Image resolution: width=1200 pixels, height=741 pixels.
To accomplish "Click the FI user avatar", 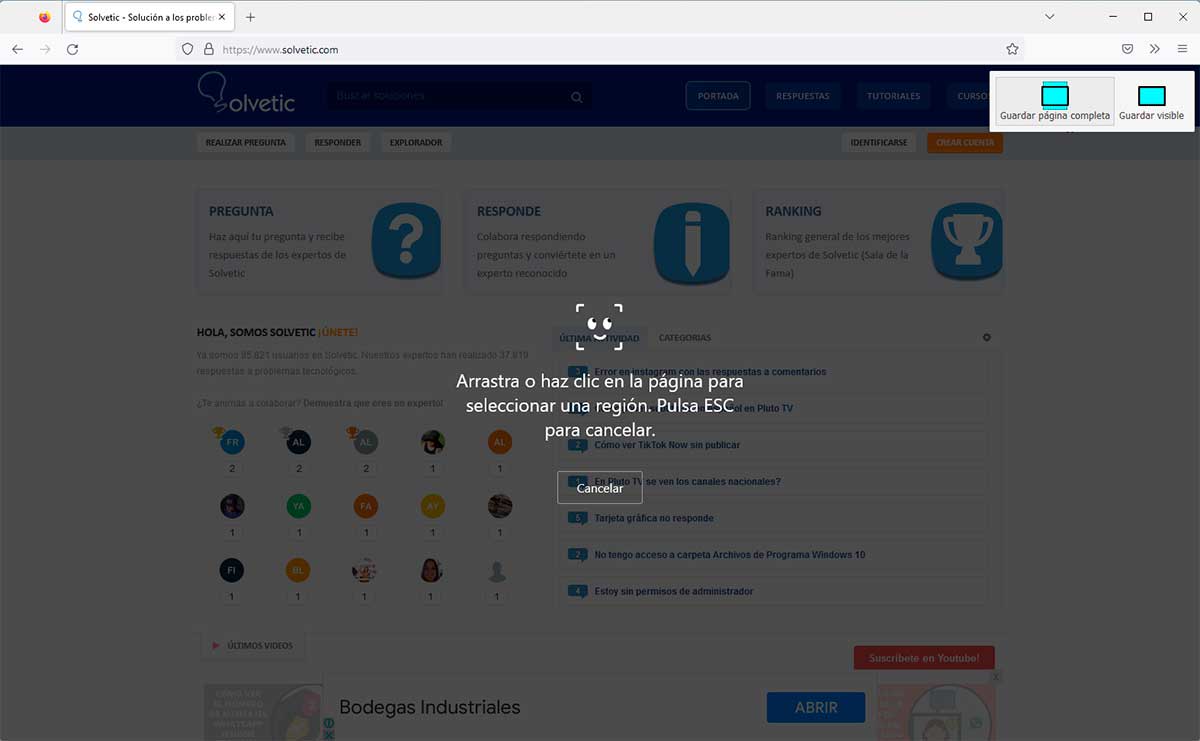I will click(x=232, y=571).
